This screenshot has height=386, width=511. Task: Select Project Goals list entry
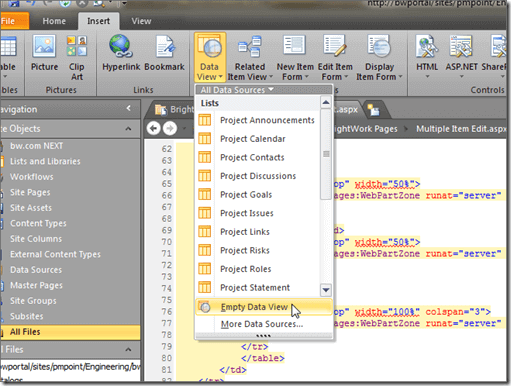tap(258, 194)
